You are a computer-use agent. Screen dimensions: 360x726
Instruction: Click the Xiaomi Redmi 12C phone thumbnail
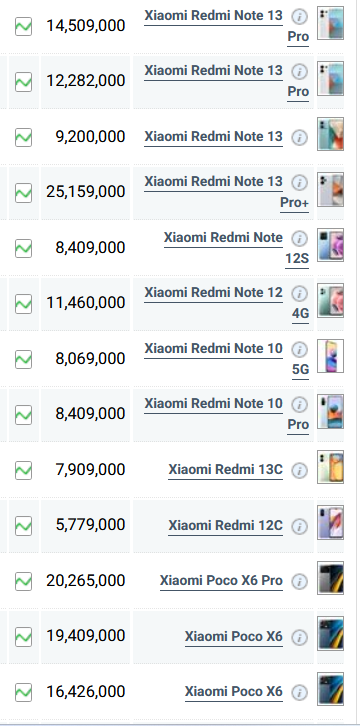[330, 522]
